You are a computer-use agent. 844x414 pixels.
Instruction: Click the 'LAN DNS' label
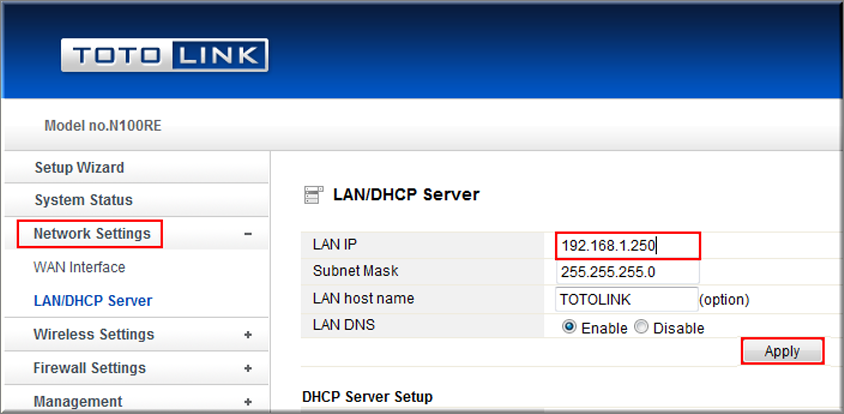tap(343, 325)
